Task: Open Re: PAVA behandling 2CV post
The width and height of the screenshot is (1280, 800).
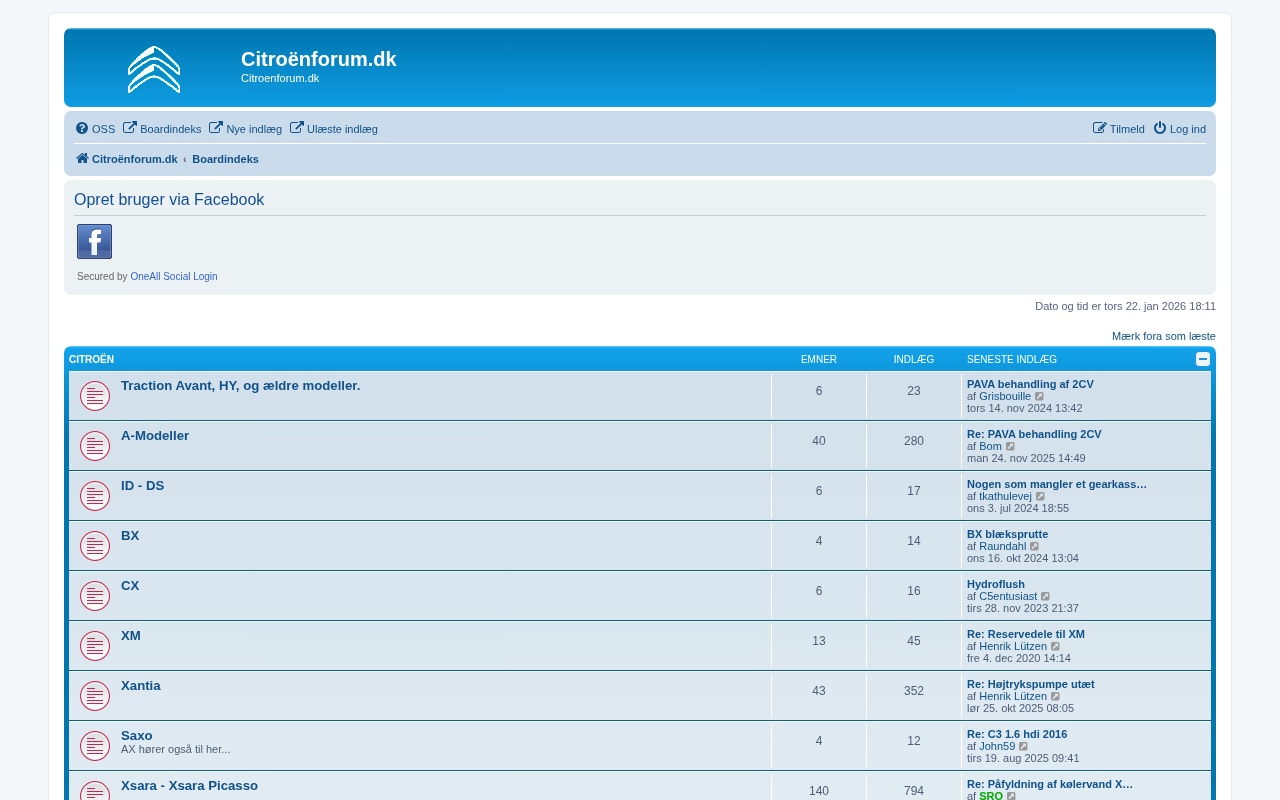Action: pos(1034,434)
